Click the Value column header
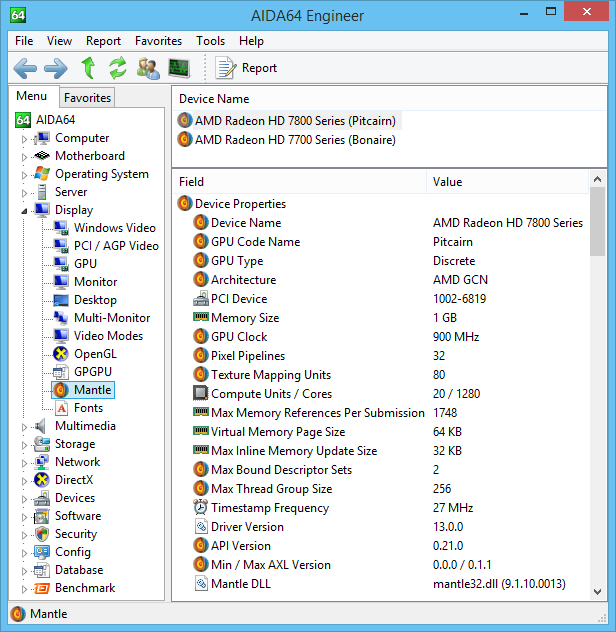The width and height of the screenshot is (616, 632). click(447, 182)
